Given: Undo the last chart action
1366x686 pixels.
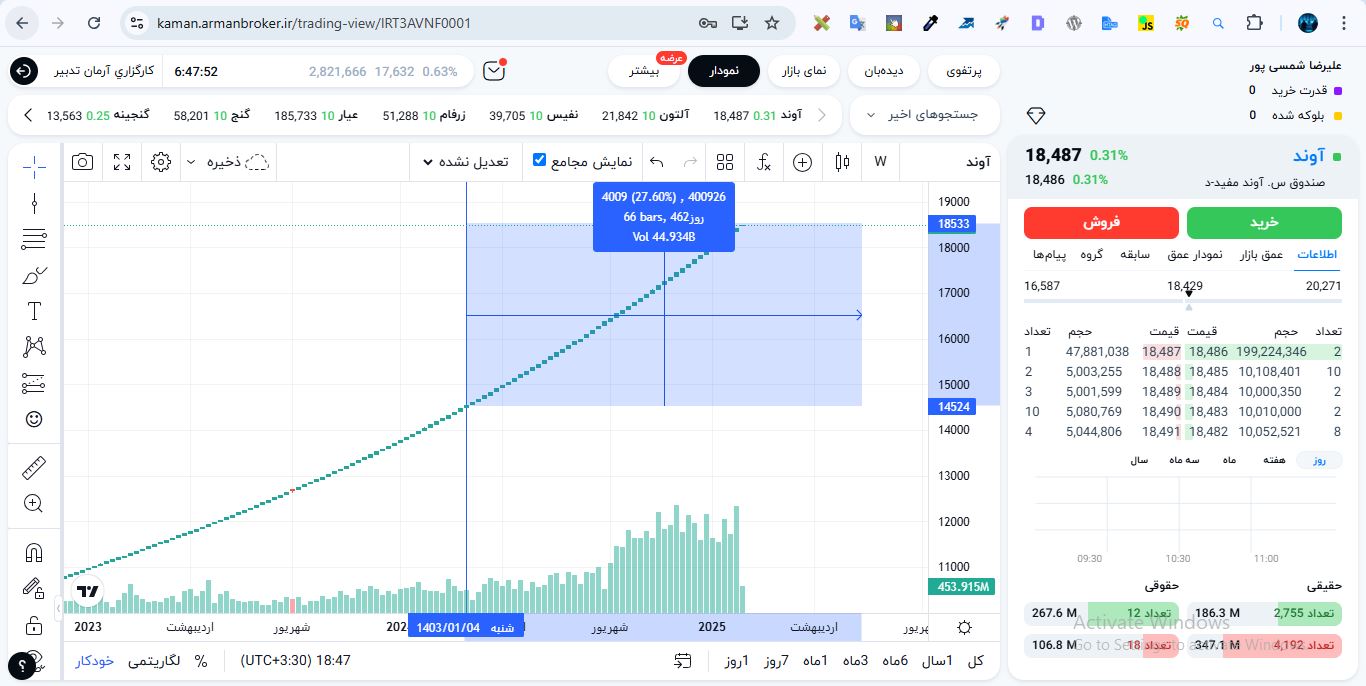Looking at the screenshot, I should point(657,162).
